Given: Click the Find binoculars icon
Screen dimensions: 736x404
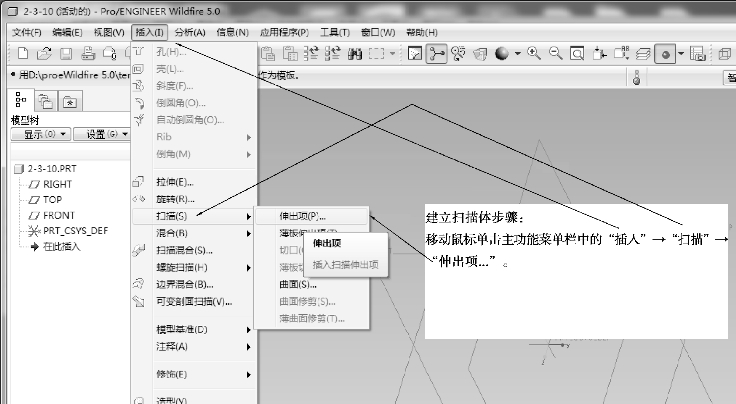Looking at the screenshot, I should 355,53.
